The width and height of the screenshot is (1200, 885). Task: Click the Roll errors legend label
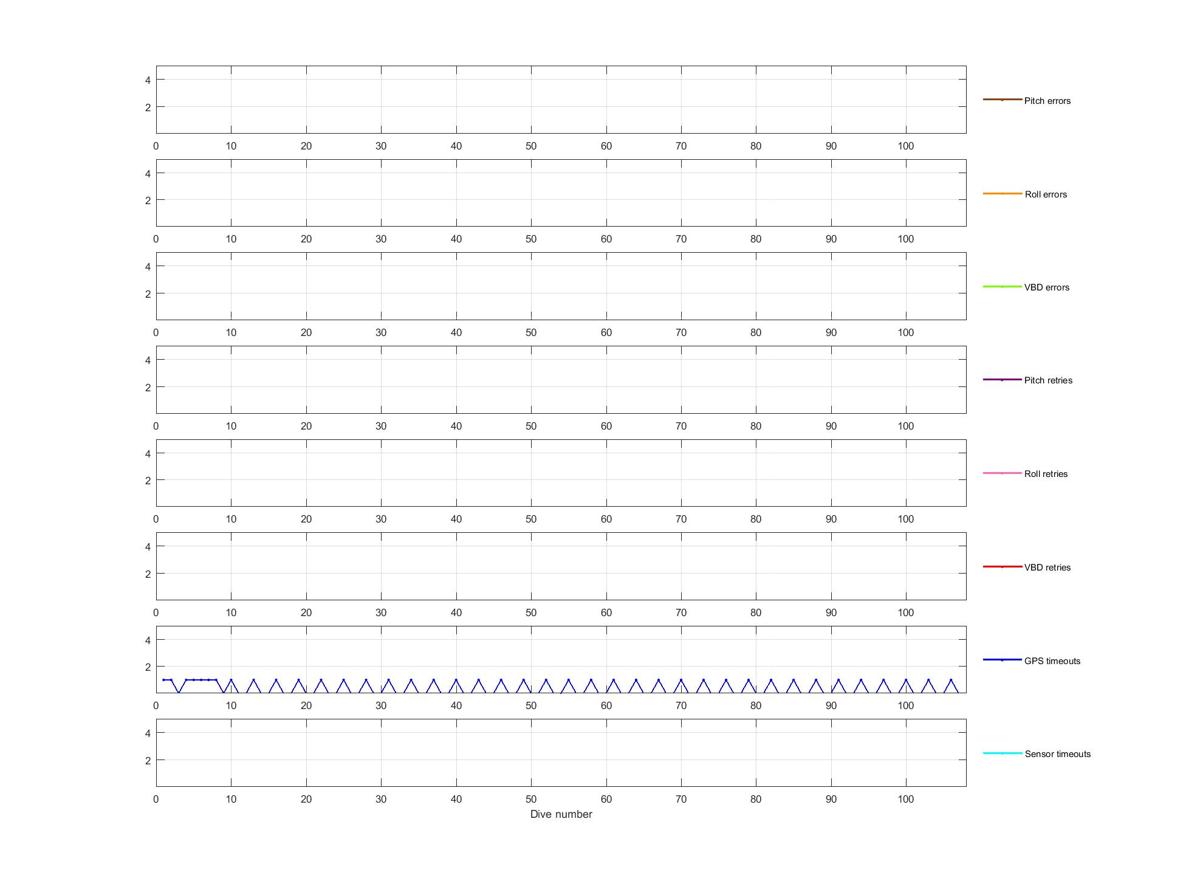pos(1046,194)
